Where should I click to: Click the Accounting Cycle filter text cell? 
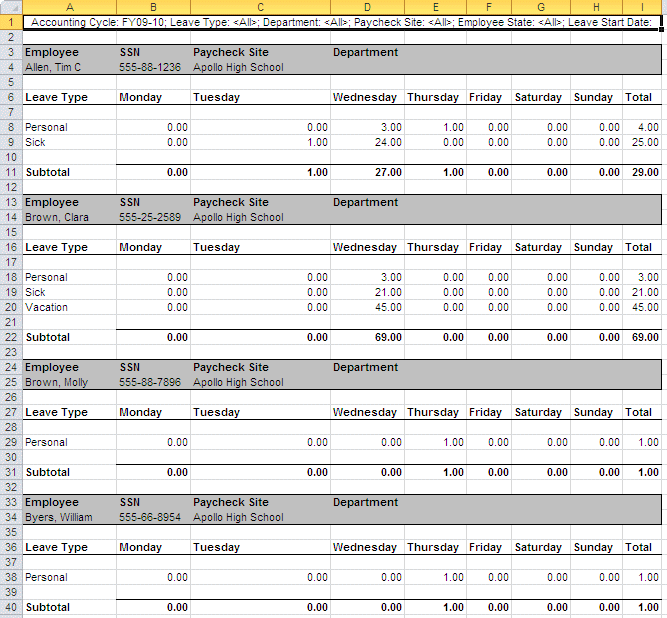click(x=342, y=22)
